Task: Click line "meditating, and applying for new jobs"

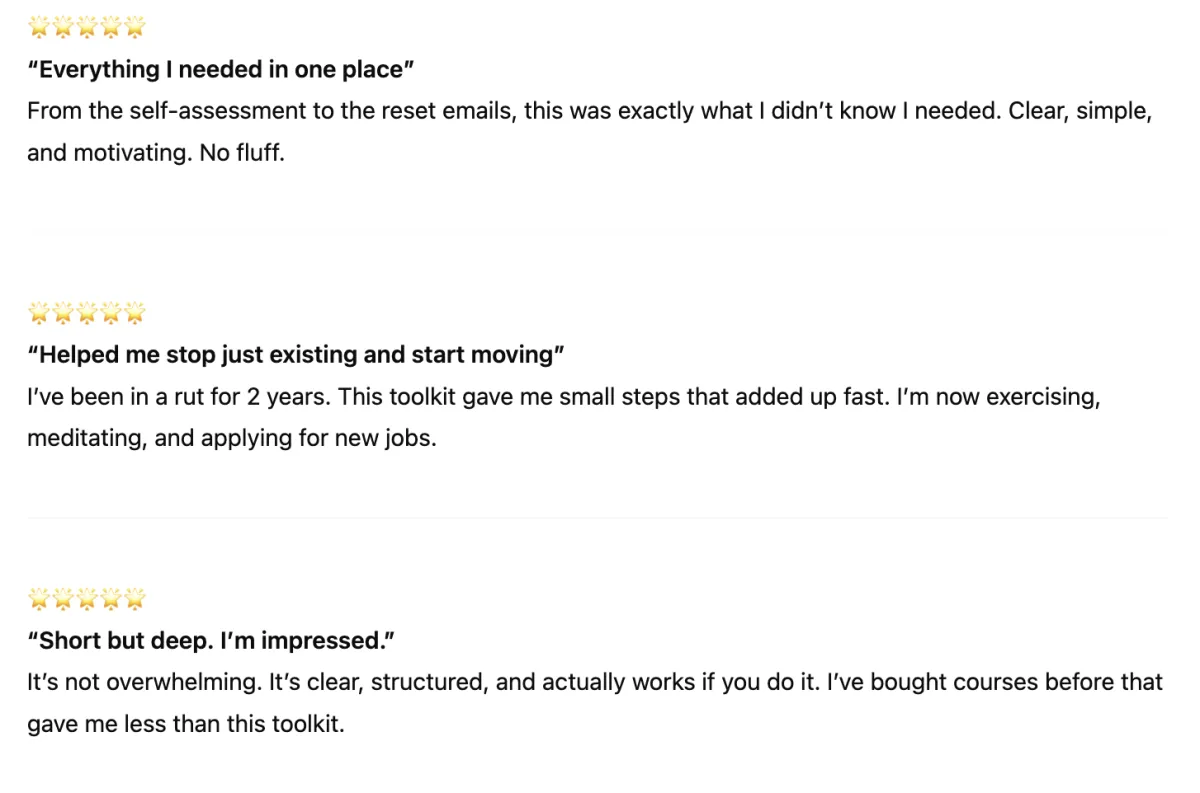Action: tap(232, 438)
